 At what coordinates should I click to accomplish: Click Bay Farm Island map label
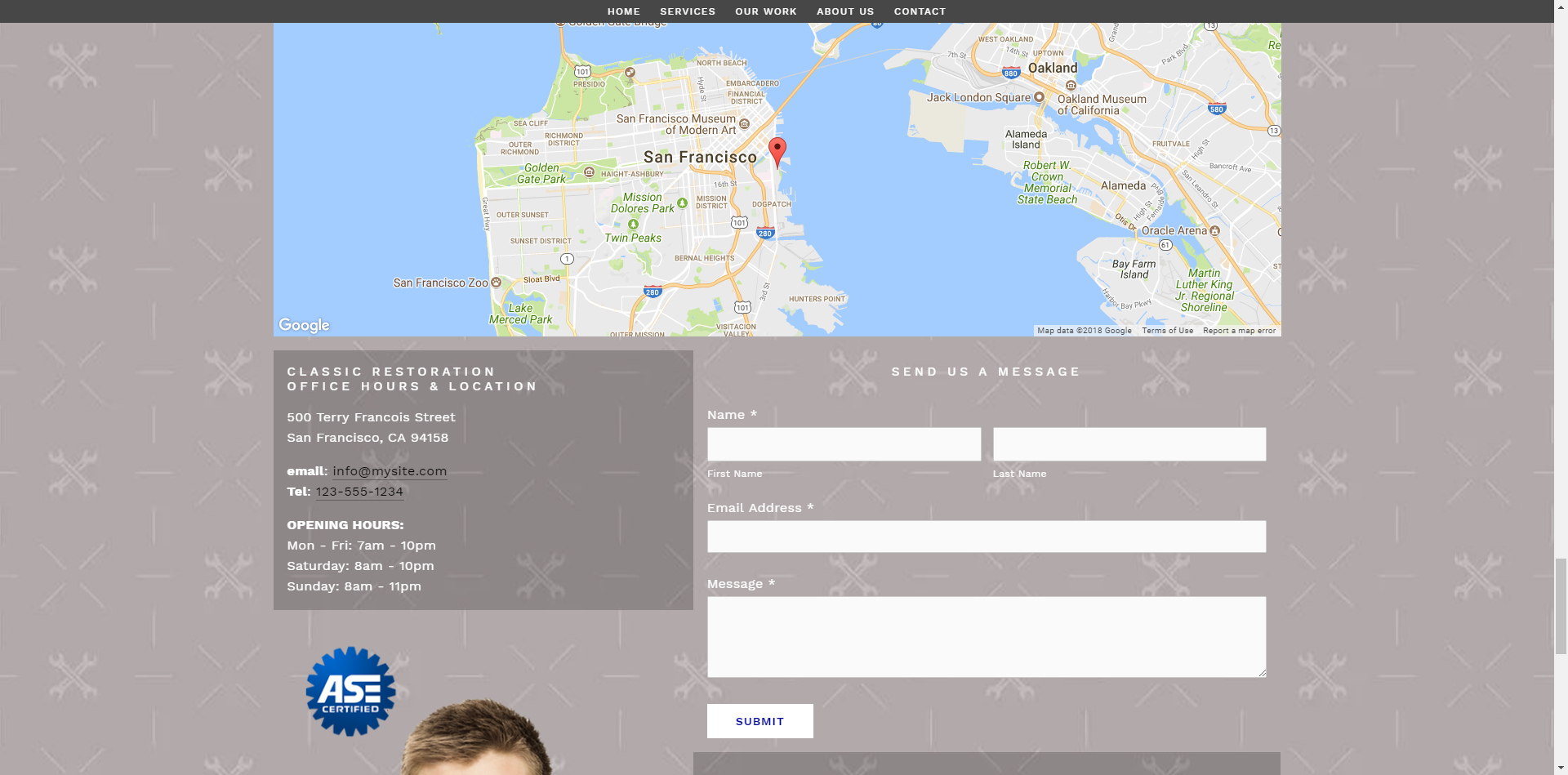click(x=1134, y=269)
